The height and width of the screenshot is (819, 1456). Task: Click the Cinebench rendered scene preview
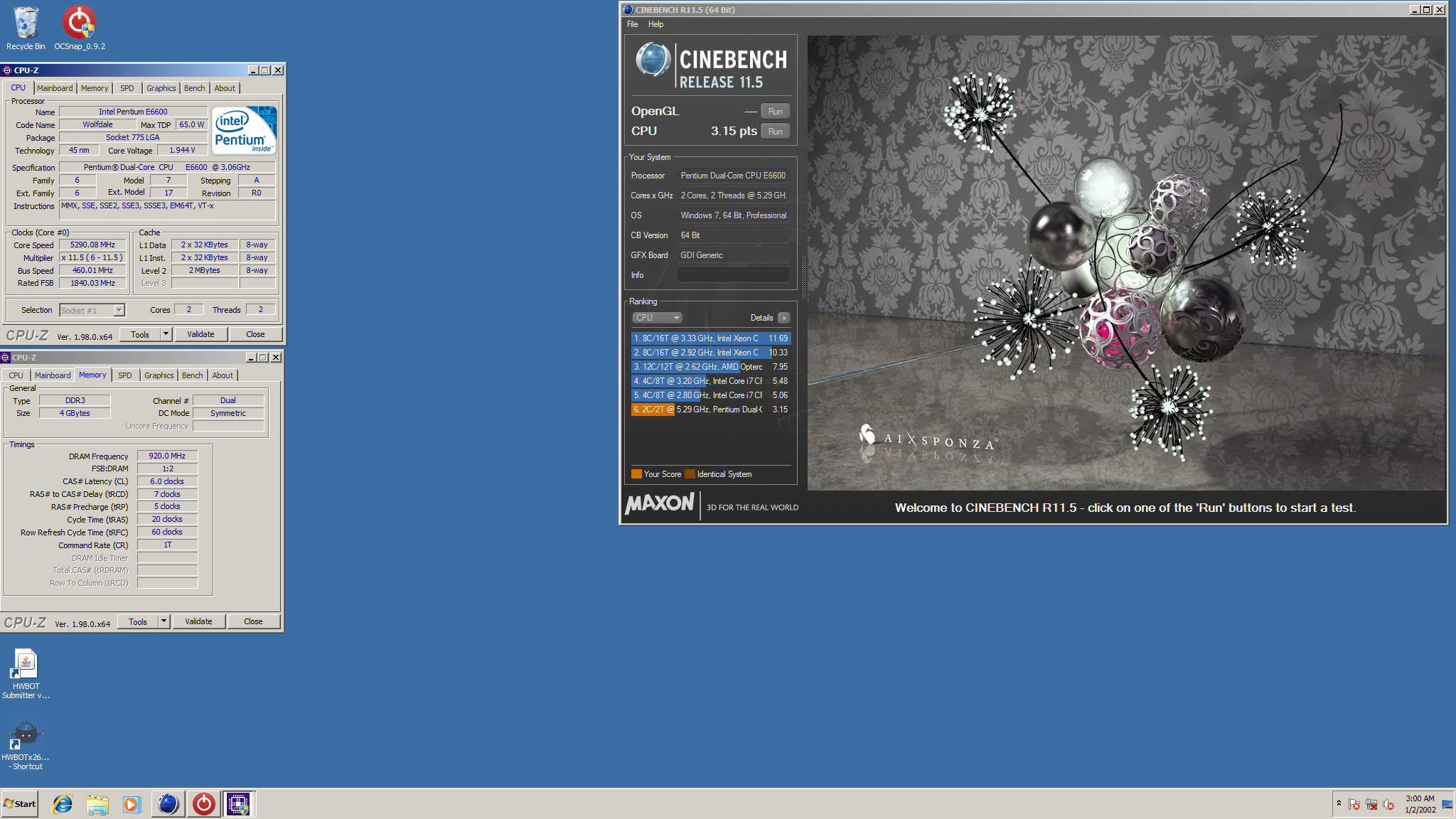1125,263
